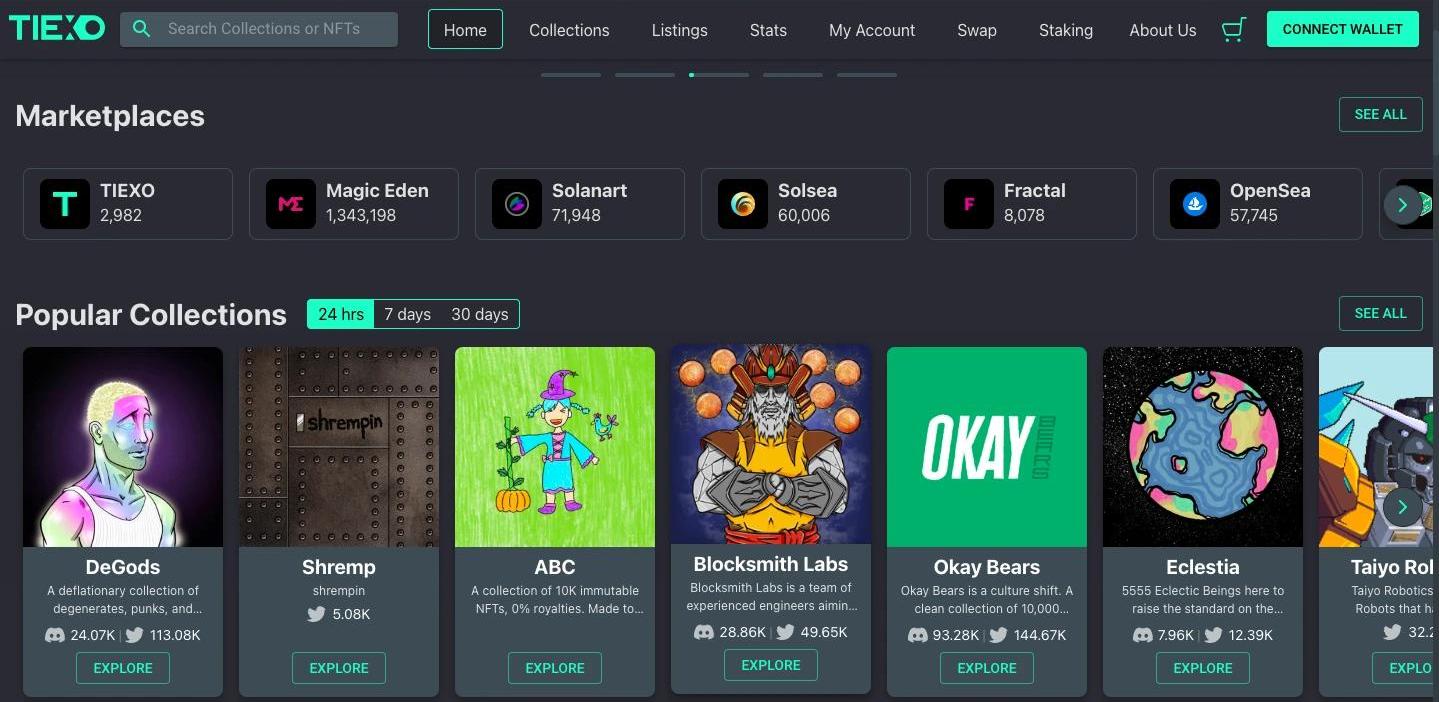Go to the Staking menu item
The width and height of the screenshot is (1439, 702).
(x=1066, y=30)
